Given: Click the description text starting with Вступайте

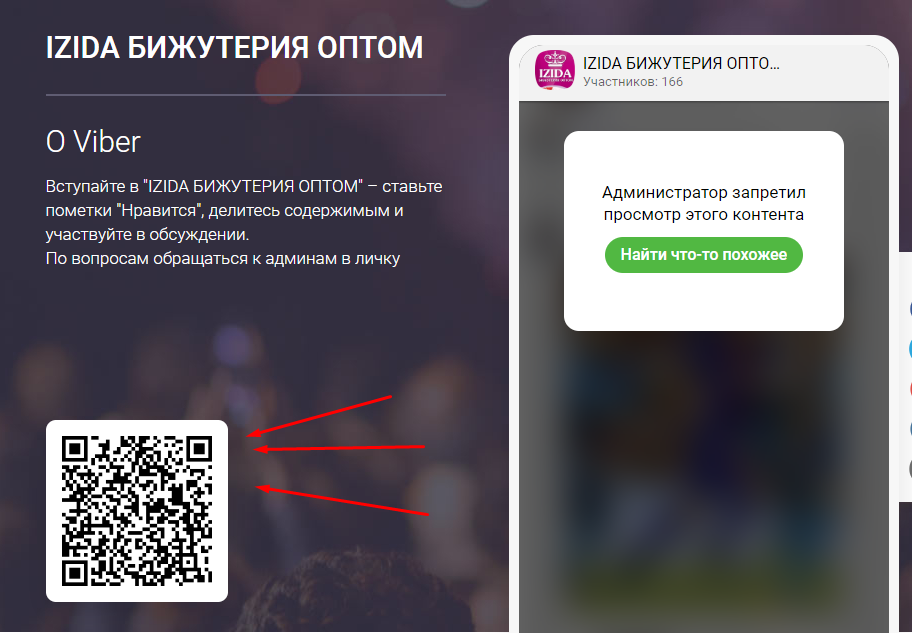Looking at the screenshot, I should point(244,210).
